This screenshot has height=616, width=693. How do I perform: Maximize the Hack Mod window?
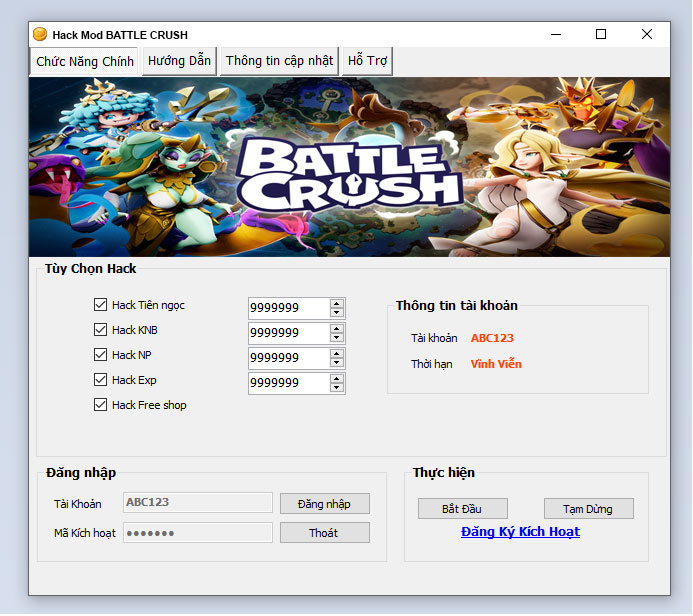pyautogui.click(x=601, y=34)
